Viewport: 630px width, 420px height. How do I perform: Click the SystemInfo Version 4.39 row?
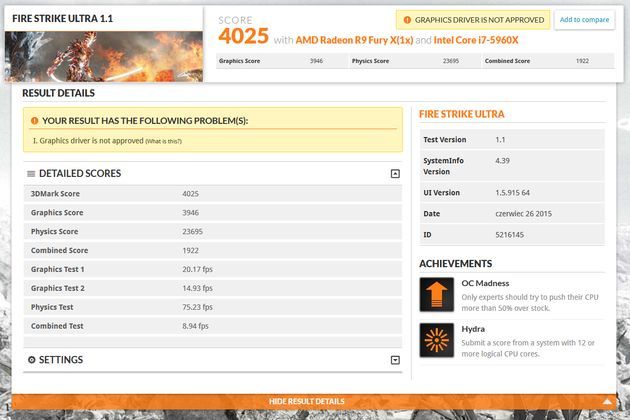pyautogui.click(x=512, y=166)
